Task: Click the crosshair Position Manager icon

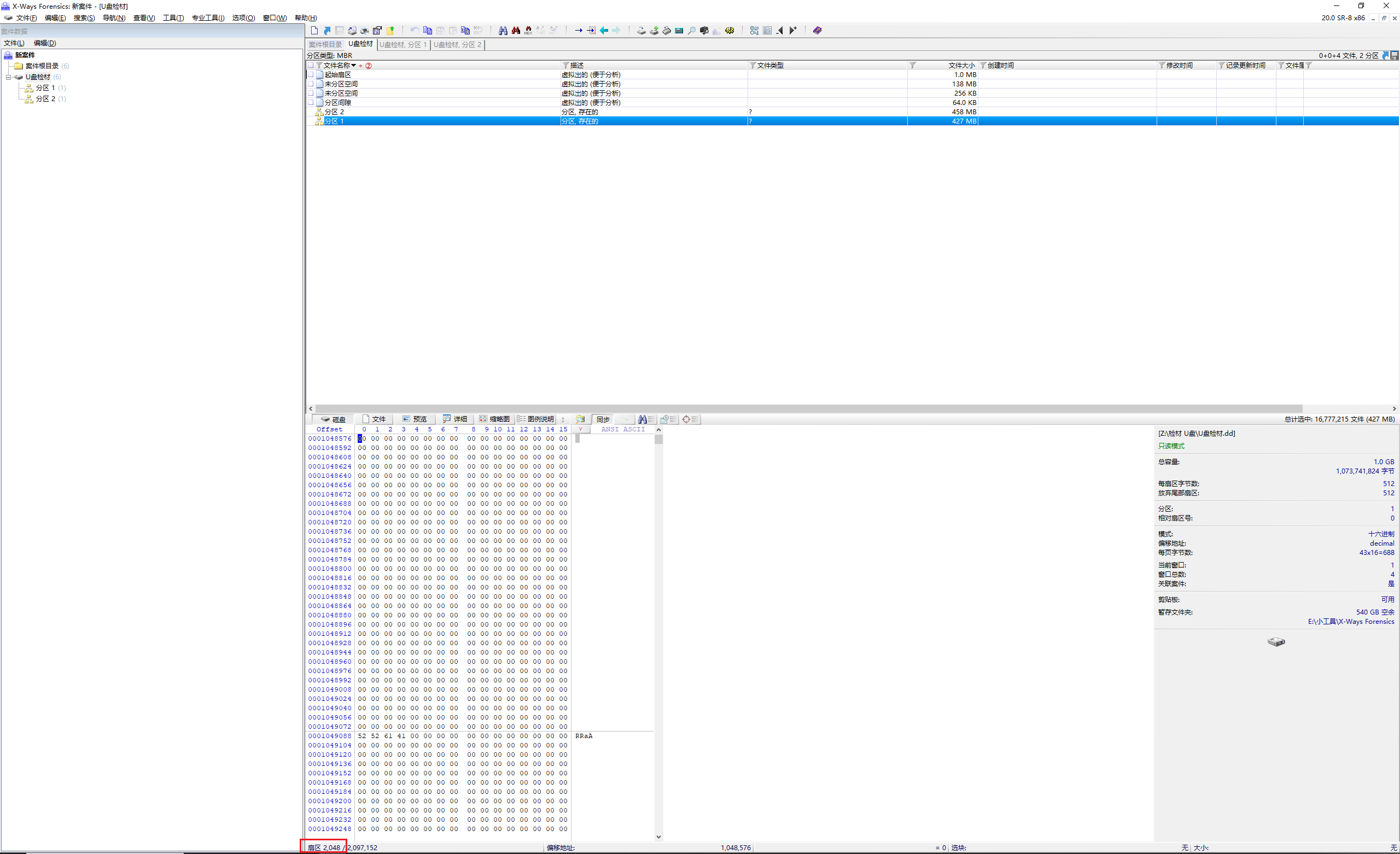Action: tap(690, 419)
